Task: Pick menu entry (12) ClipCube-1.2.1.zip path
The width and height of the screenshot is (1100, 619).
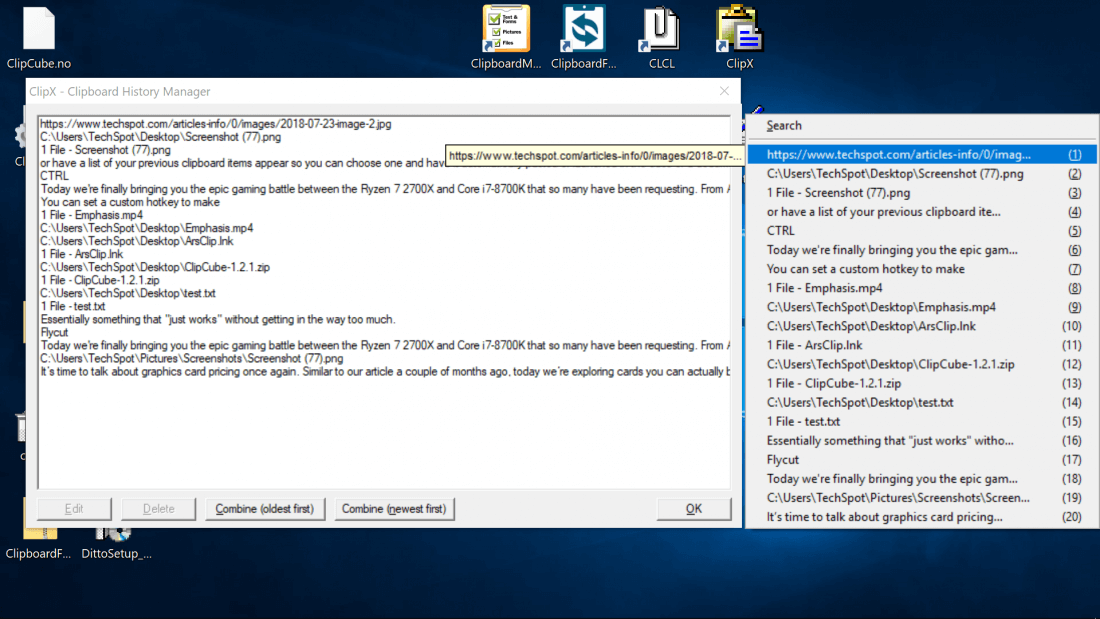Action: [923, 364]
